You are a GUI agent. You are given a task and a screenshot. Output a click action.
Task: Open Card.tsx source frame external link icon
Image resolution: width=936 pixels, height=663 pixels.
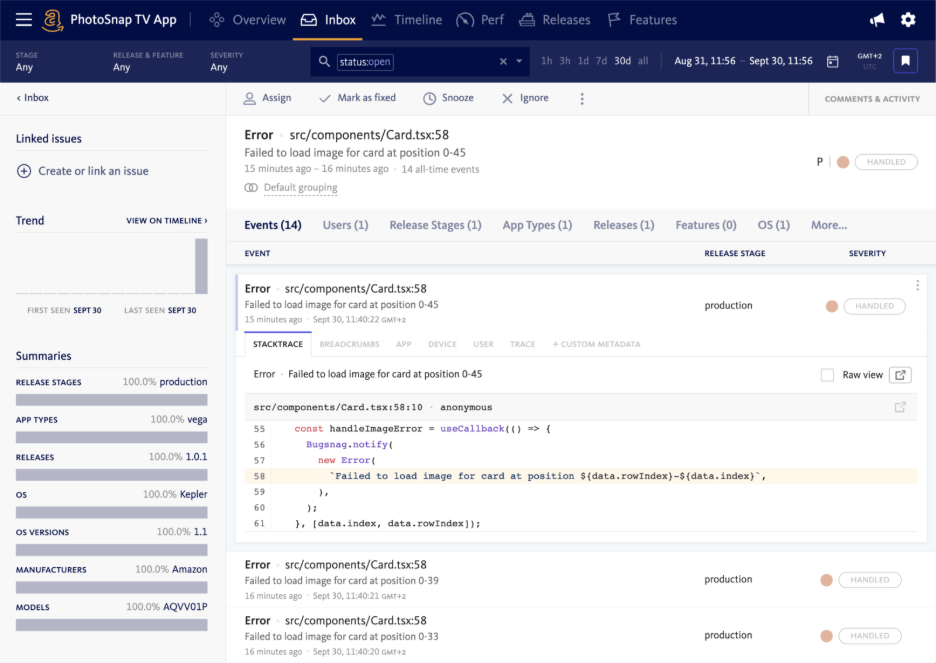900,408
